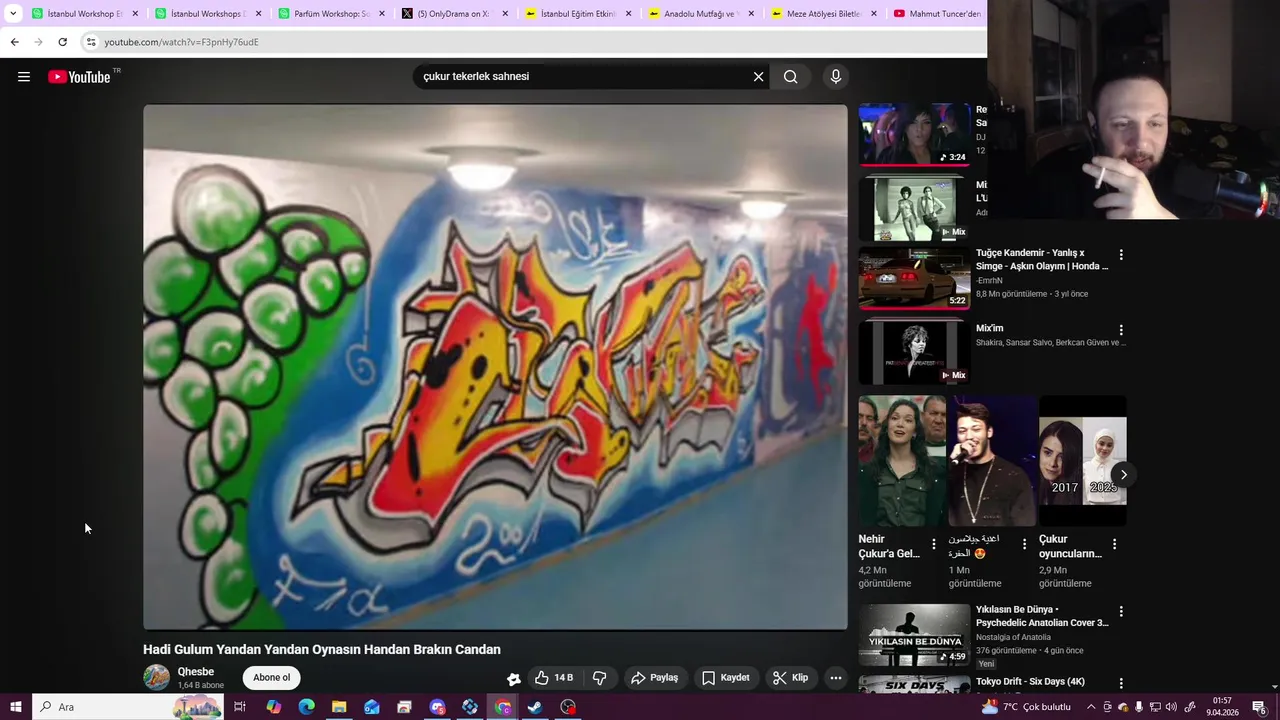Open Steam from the taskbar
1280x720 pixels.
click(535, 707)
